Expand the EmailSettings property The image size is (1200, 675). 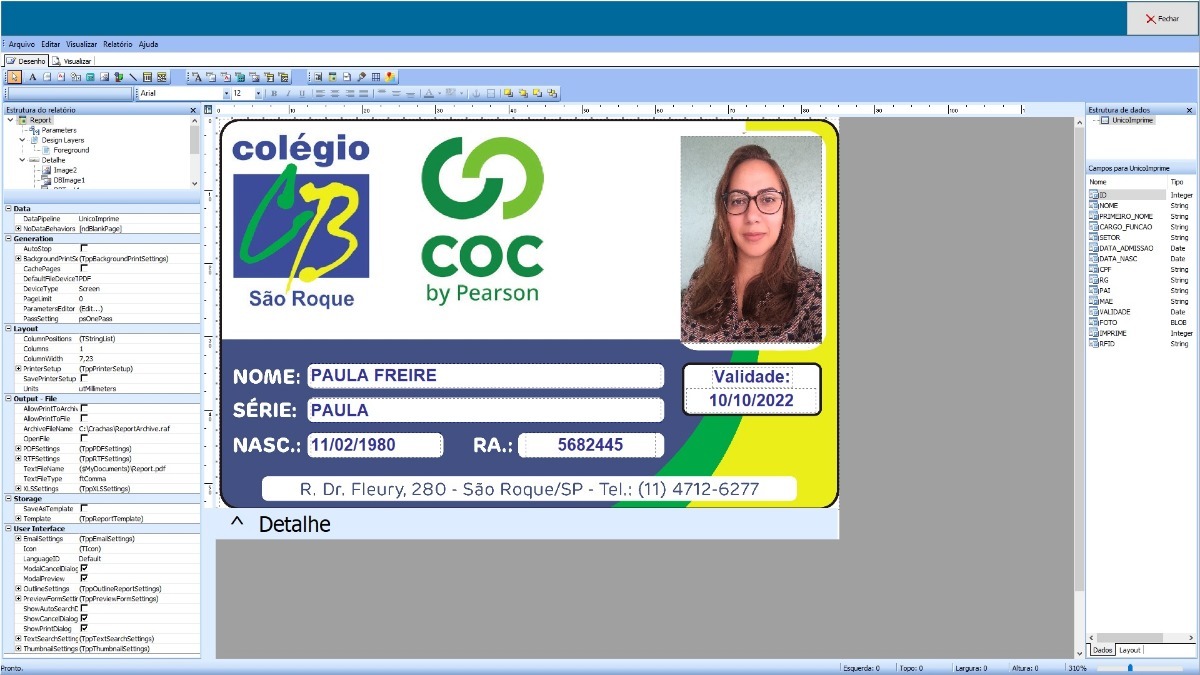[18, 538]
